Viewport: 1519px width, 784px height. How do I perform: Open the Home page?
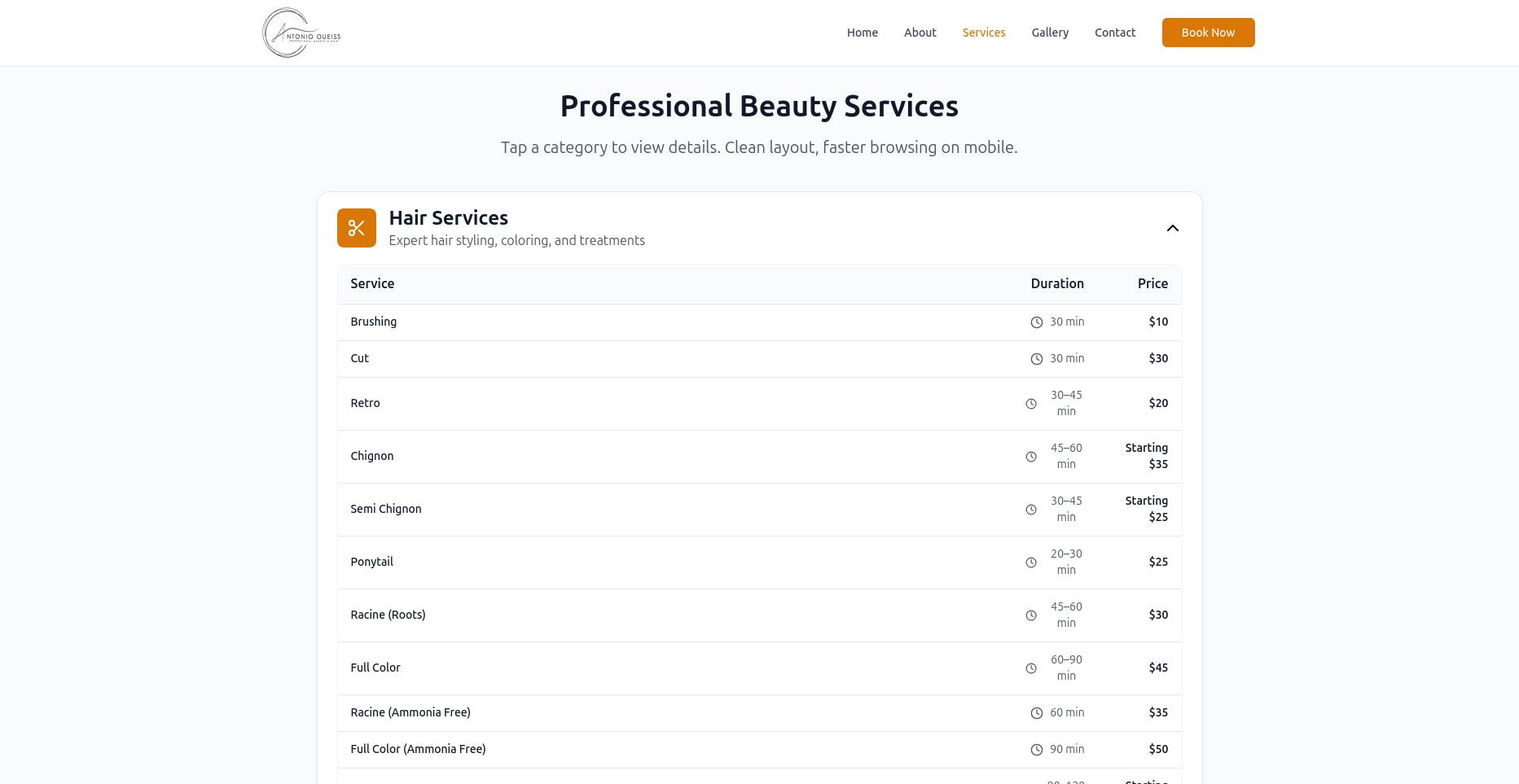[x=862, y=33]
